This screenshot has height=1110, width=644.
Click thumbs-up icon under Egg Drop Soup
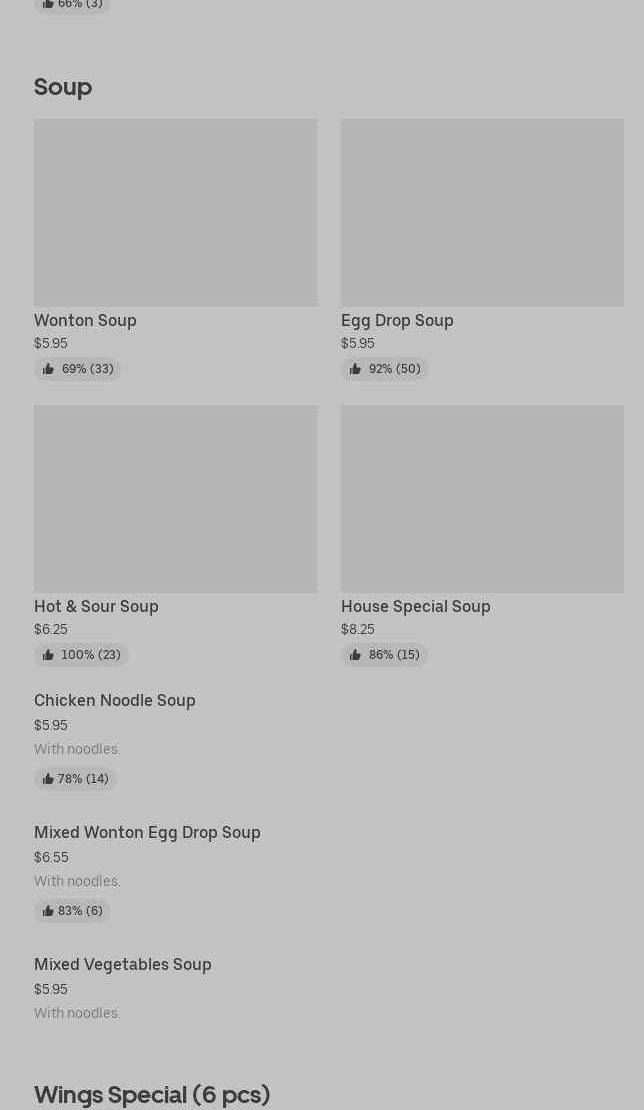tap(355, 369)
